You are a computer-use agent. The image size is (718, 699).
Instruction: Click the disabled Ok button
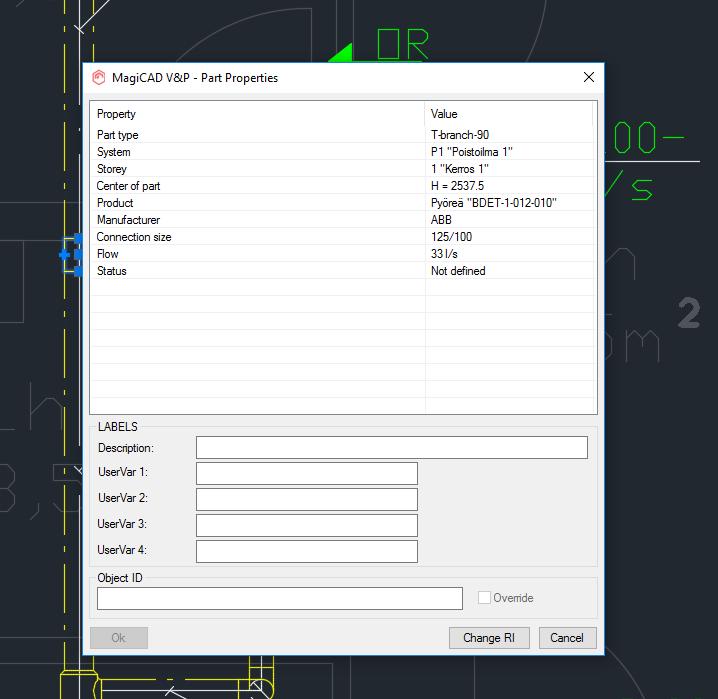coord(119,638)
